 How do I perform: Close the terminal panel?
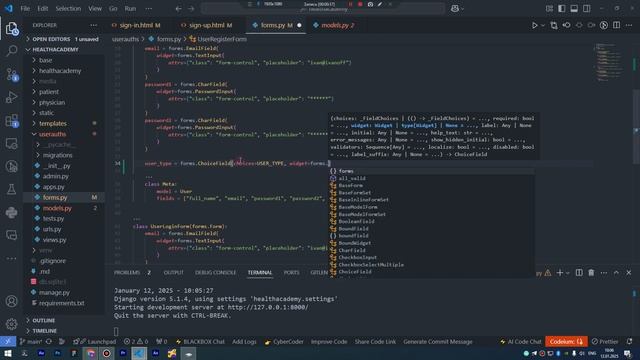629,273
